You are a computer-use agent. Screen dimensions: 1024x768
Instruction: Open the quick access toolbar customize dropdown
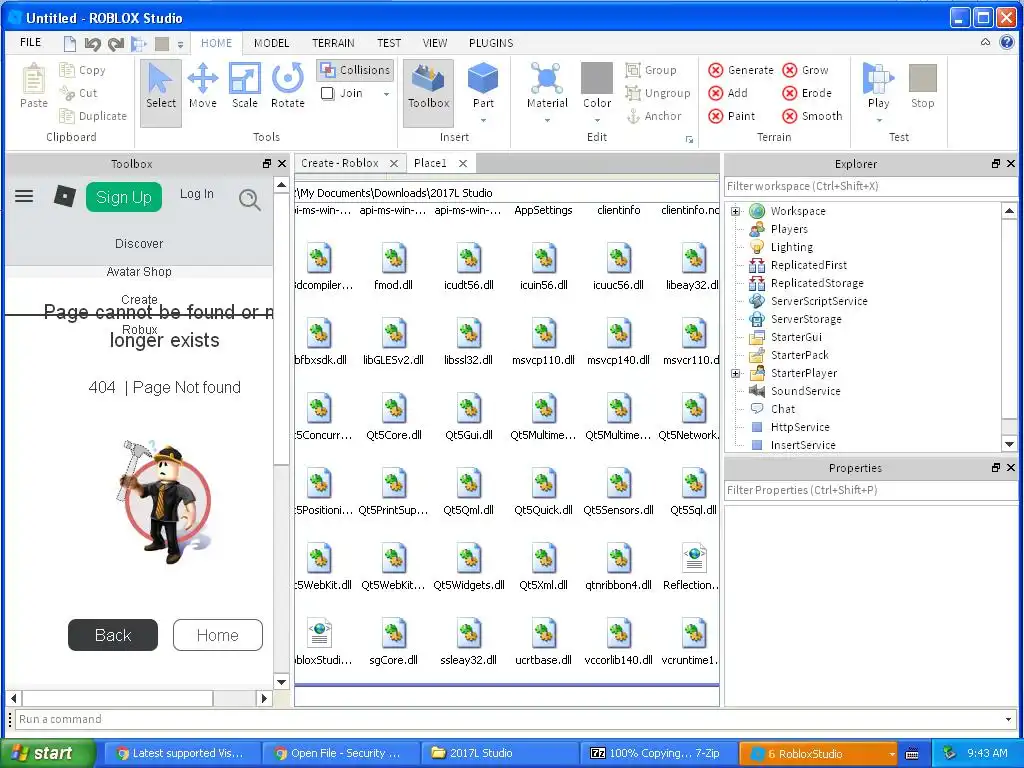click(x=180, y=44)
